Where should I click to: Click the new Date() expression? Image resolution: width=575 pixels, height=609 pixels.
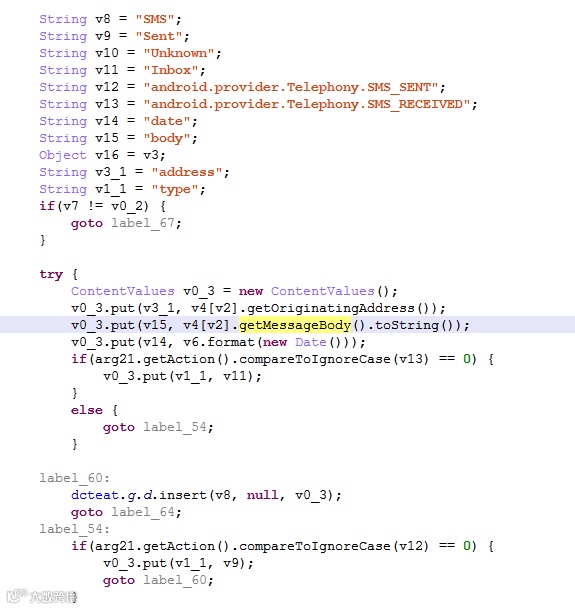click(302, 342)
